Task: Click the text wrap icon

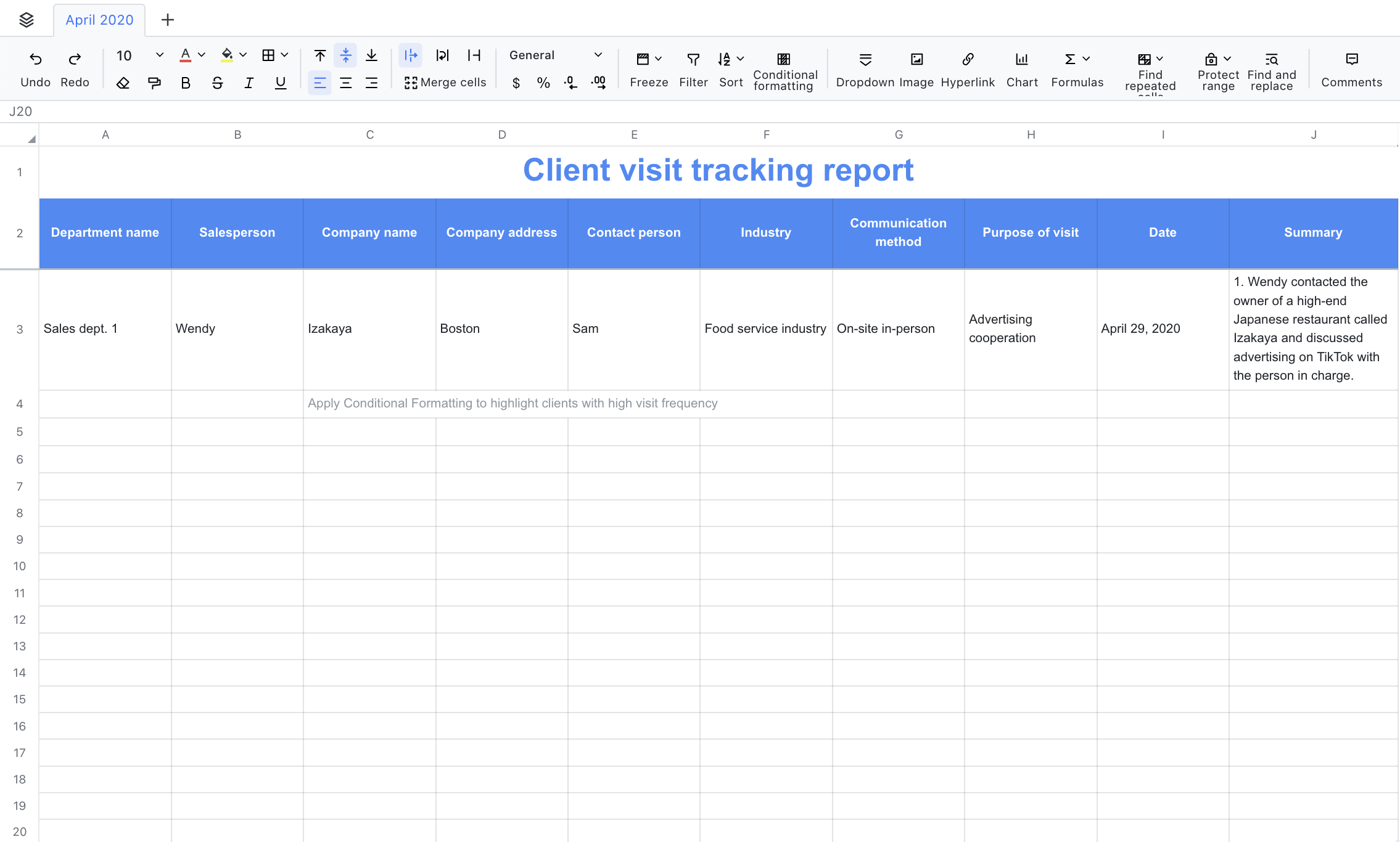Action: point(442,55)
